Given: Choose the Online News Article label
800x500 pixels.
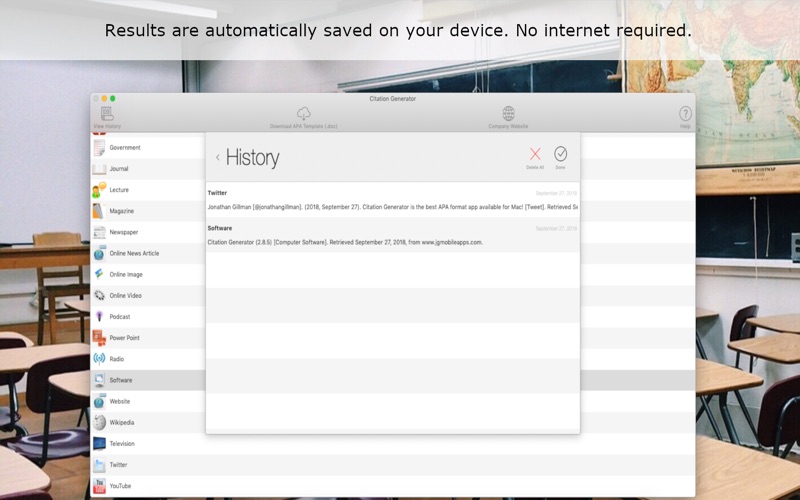Looking at the screenshot, I should pyautogui.click(x=134, y=253).
